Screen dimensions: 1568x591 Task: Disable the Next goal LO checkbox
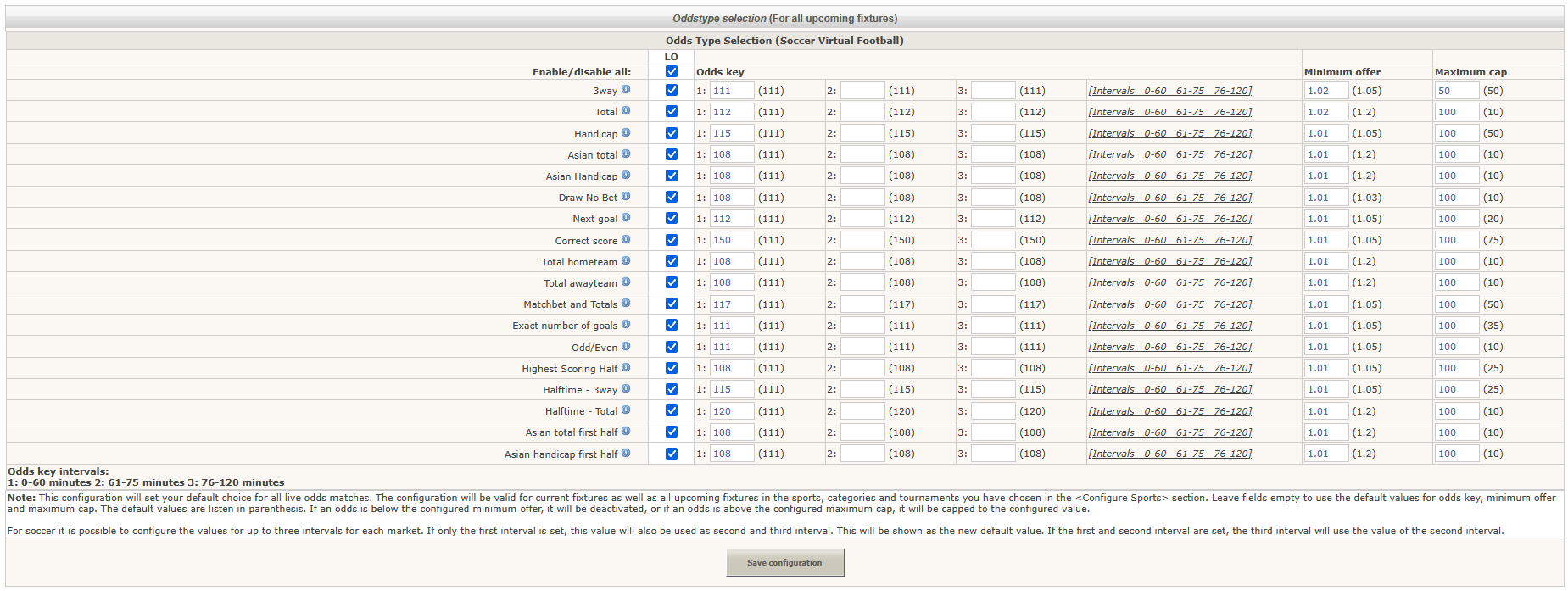(x=672, y=219)
